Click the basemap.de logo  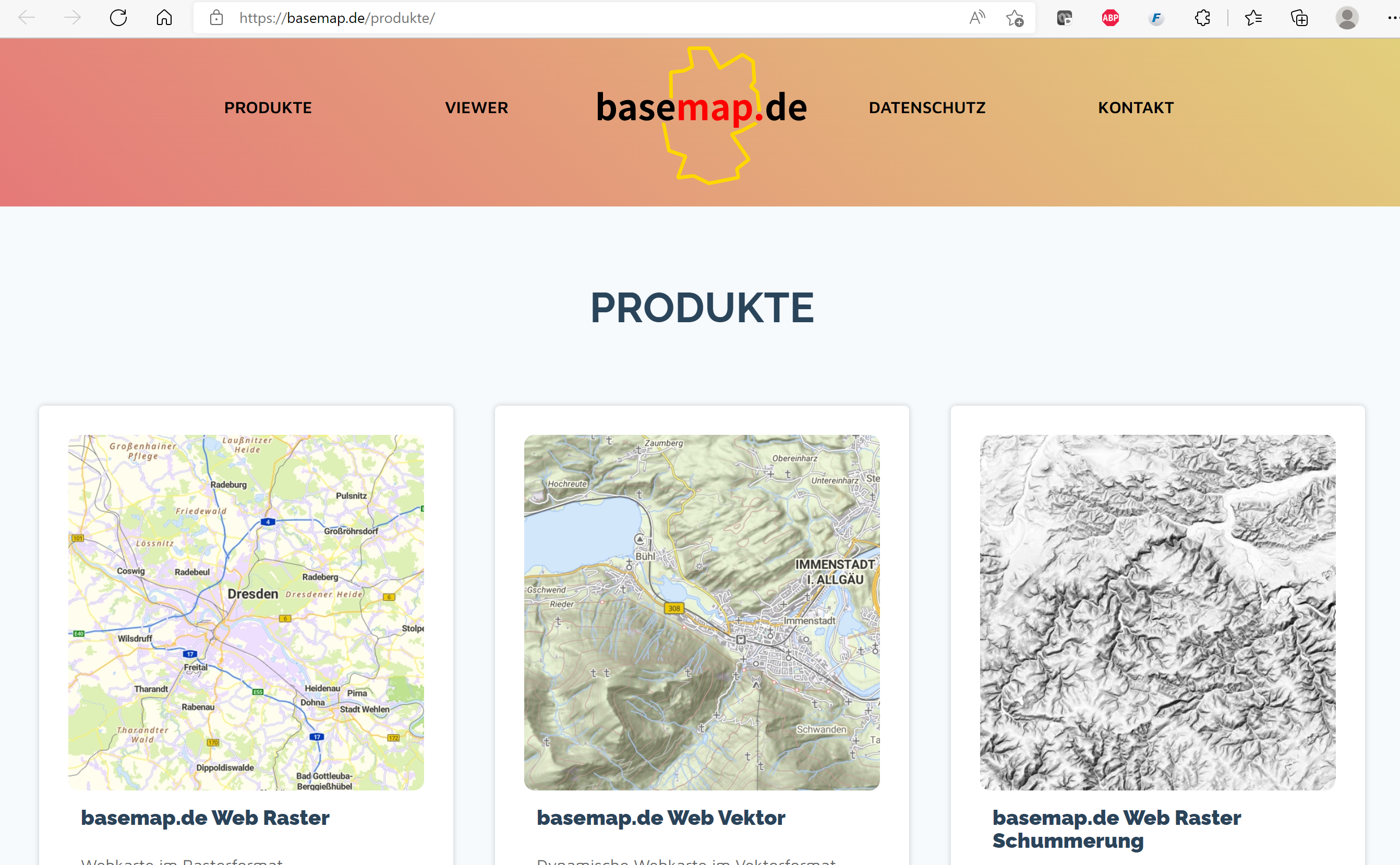(x=701, y=108)
